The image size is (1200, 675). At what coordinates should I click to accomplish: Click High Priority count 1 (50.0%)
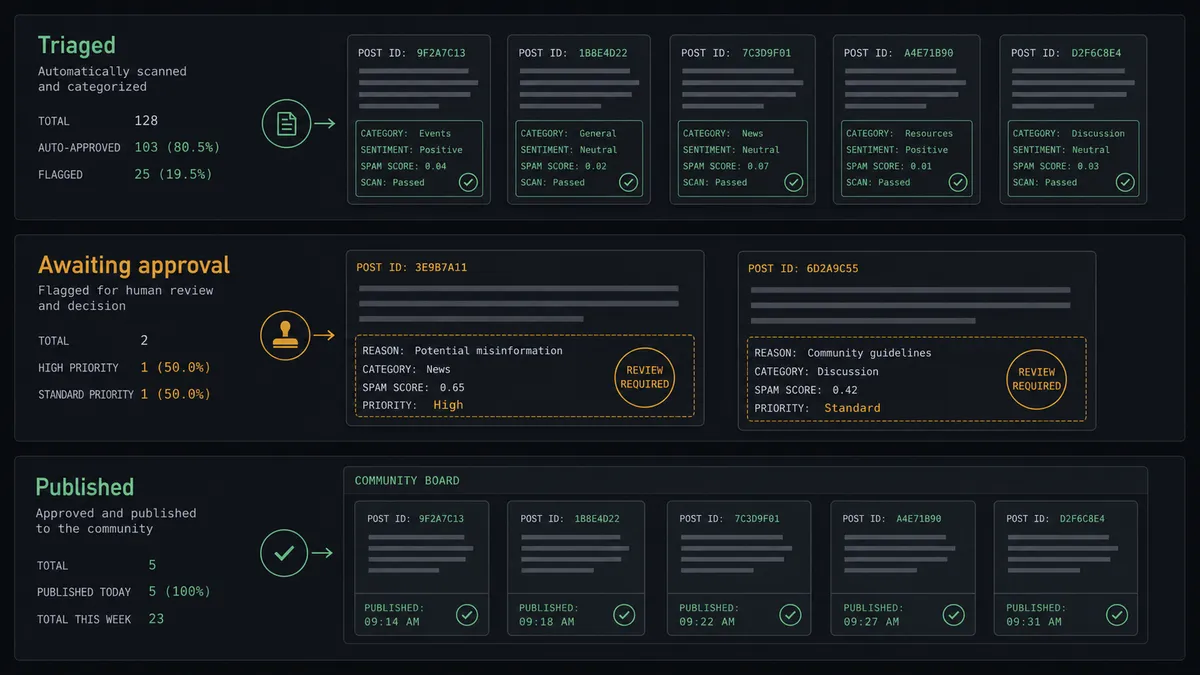[x=175, y=367]
